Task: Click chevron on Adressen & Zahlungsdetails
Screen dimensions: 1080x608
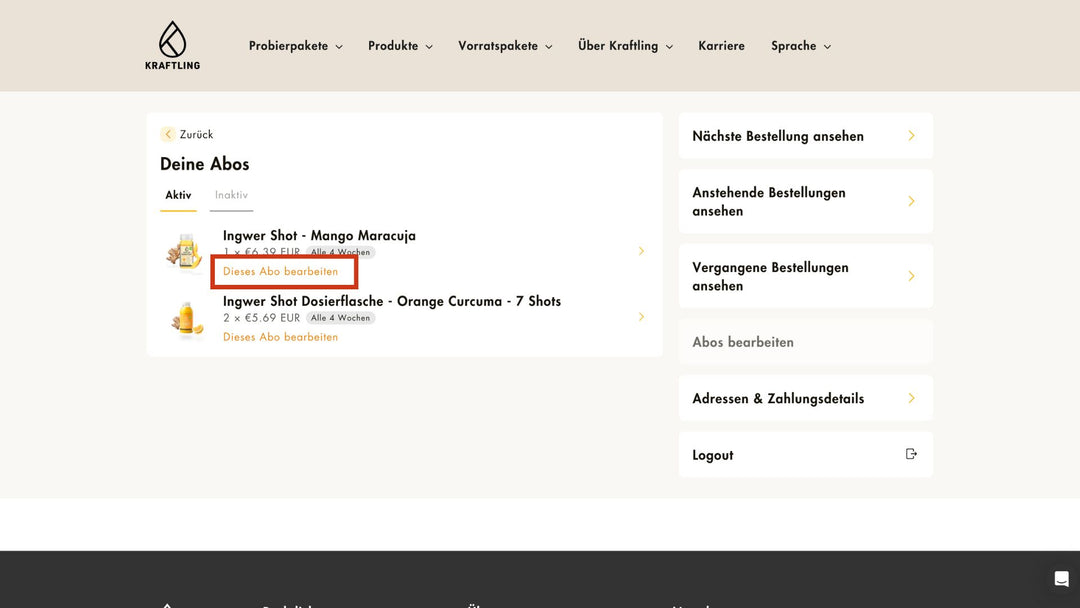Action: tap(911, 398)
